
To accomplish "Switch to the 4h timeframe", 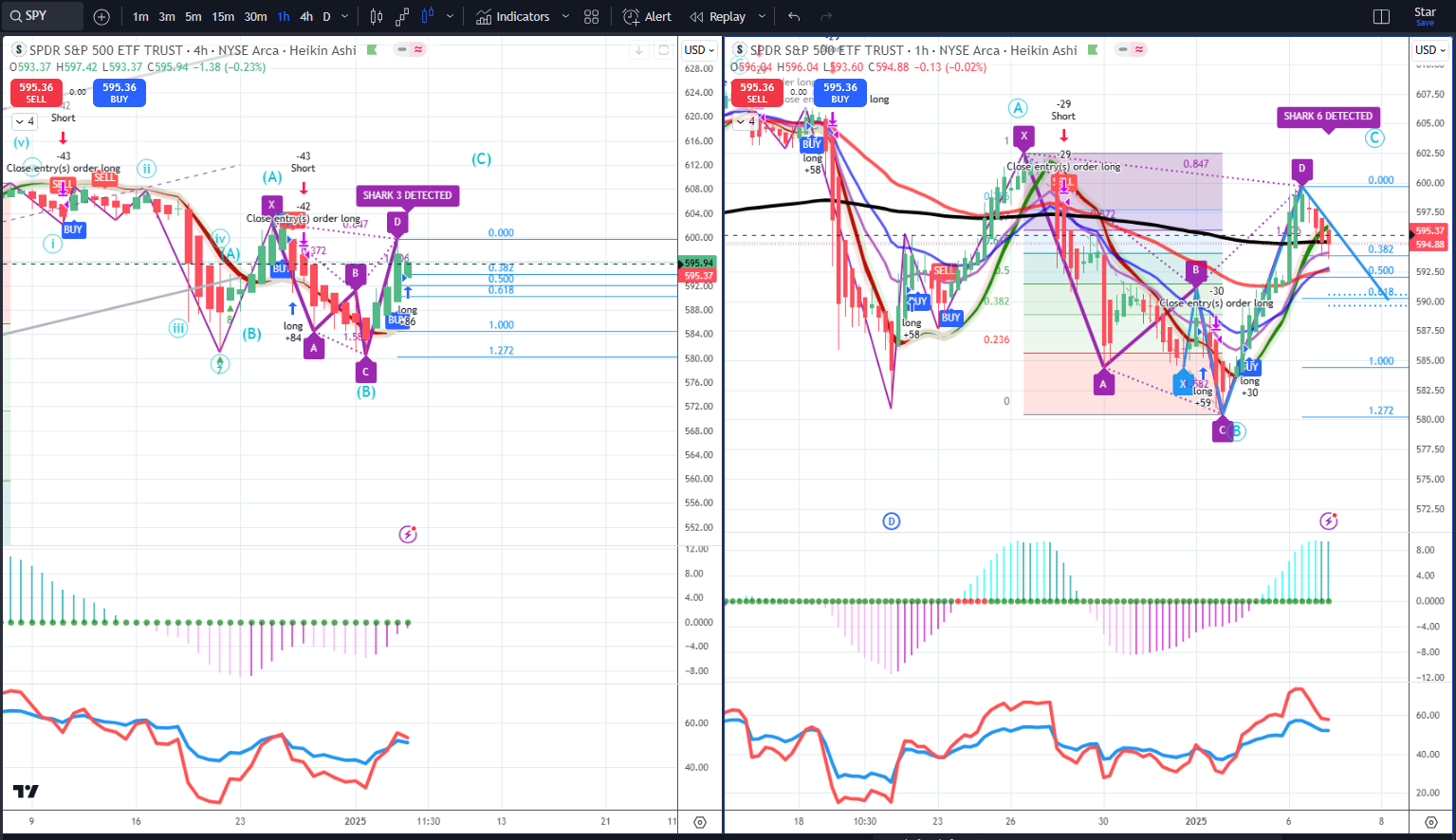I will tap(306, 16).
